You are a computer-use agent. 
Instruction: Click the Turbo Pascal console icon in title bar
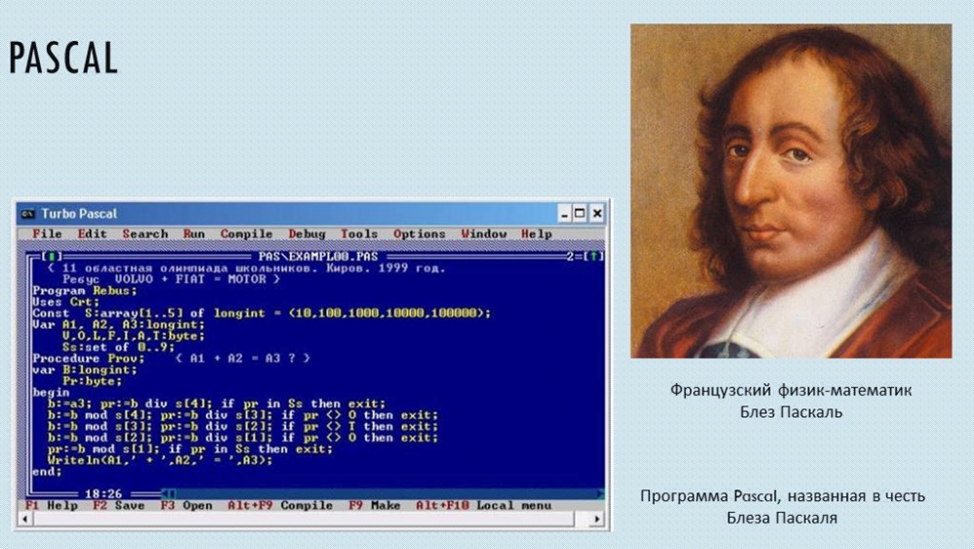pos(27,214)
